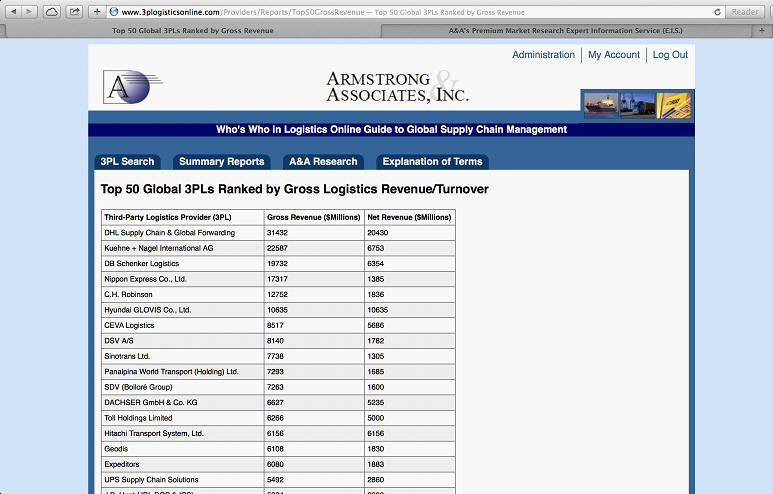Select DSV A/S row
This screenshot has width=773, height=494.
278,341
